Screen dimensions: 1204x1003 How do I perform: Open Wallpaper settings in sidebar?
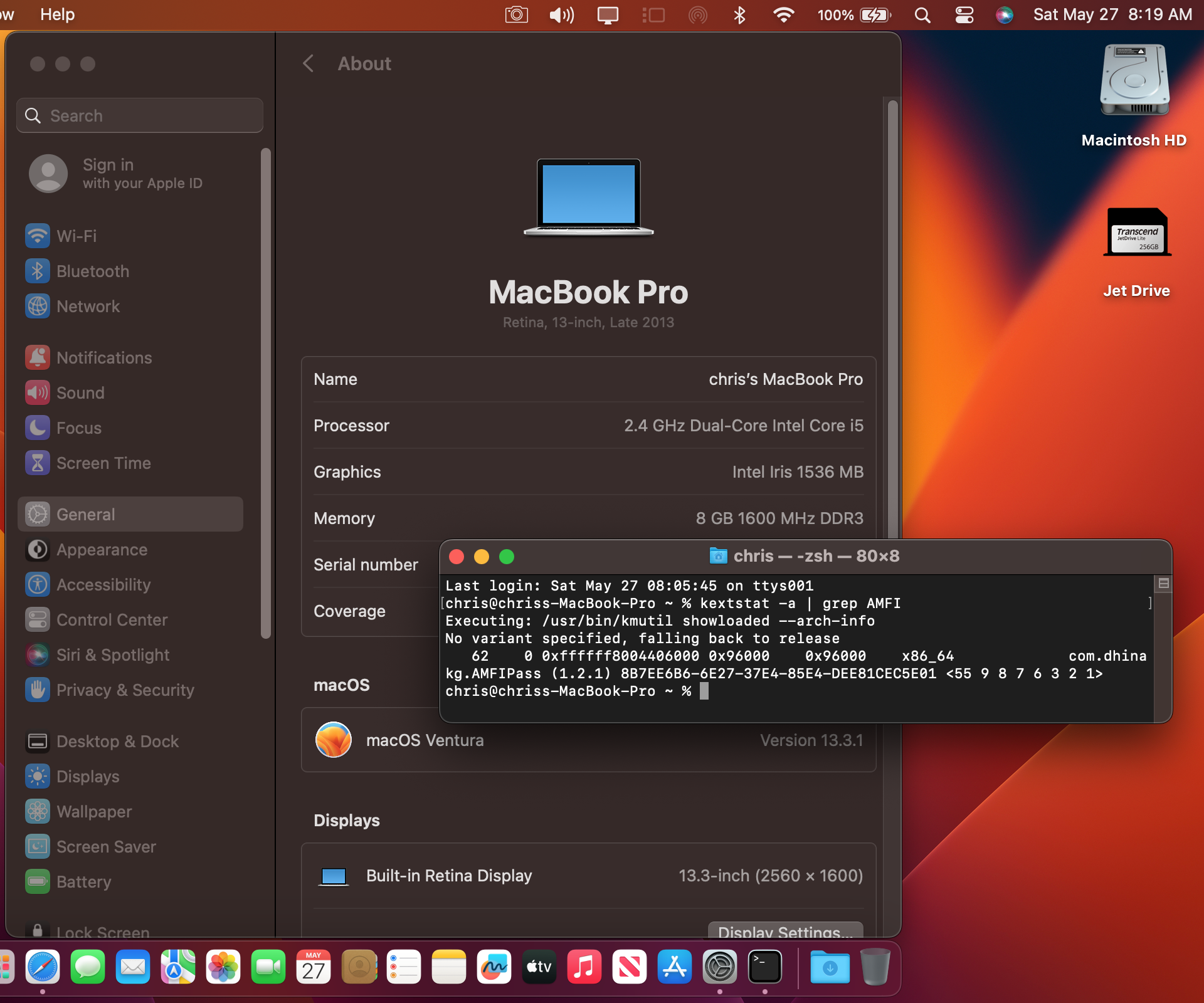click(130, 812)
